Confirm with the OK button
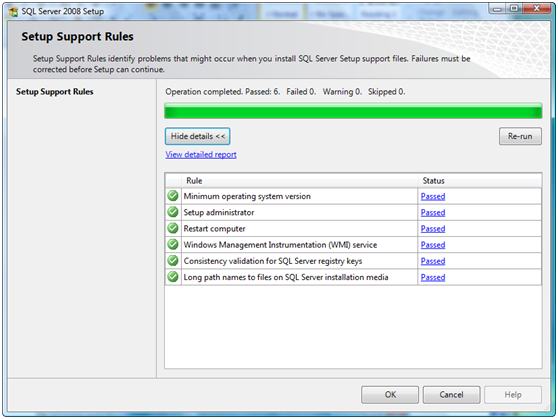 (390, 395)
